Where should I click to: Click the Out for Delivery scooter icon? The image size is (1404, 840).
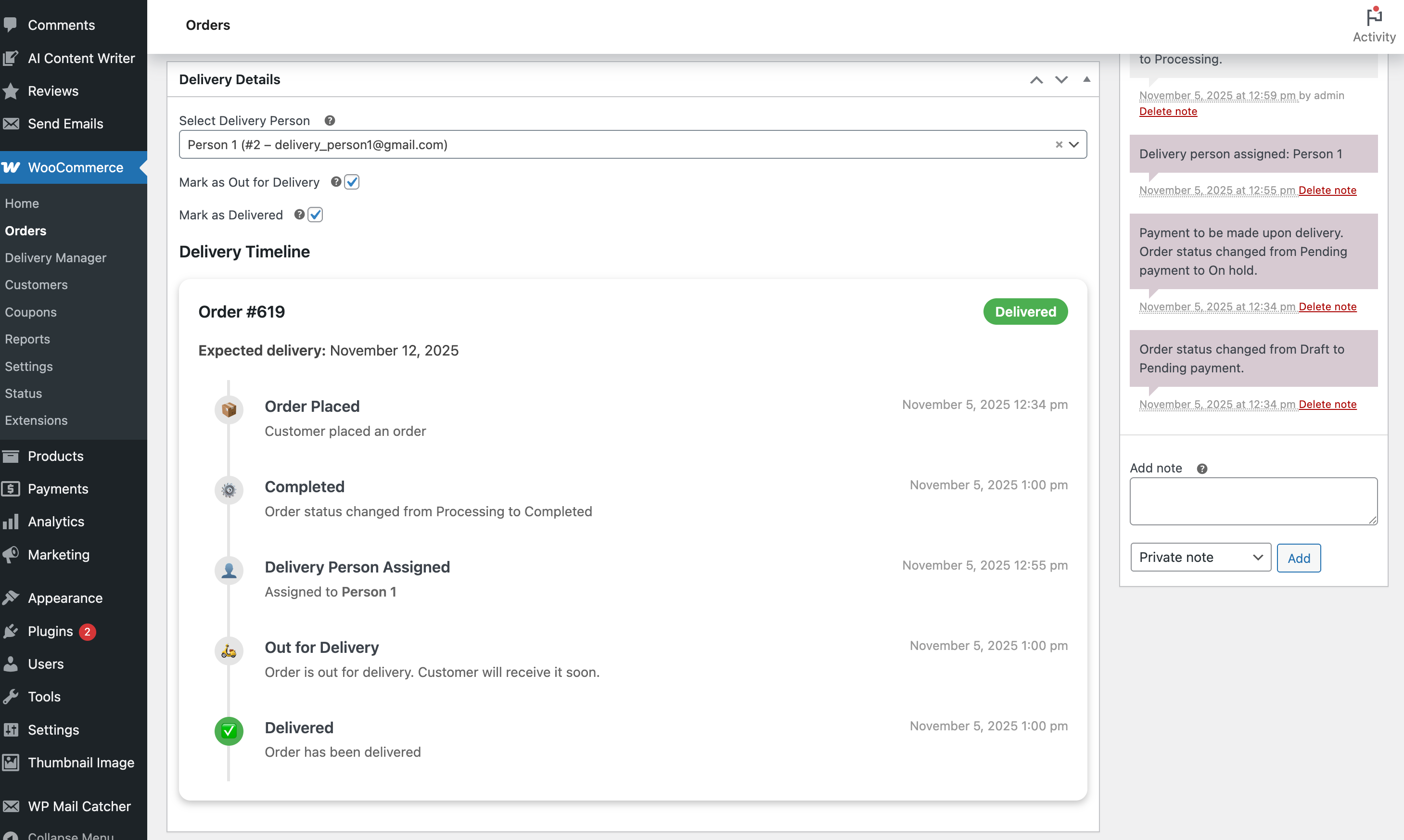coord(229,651)
